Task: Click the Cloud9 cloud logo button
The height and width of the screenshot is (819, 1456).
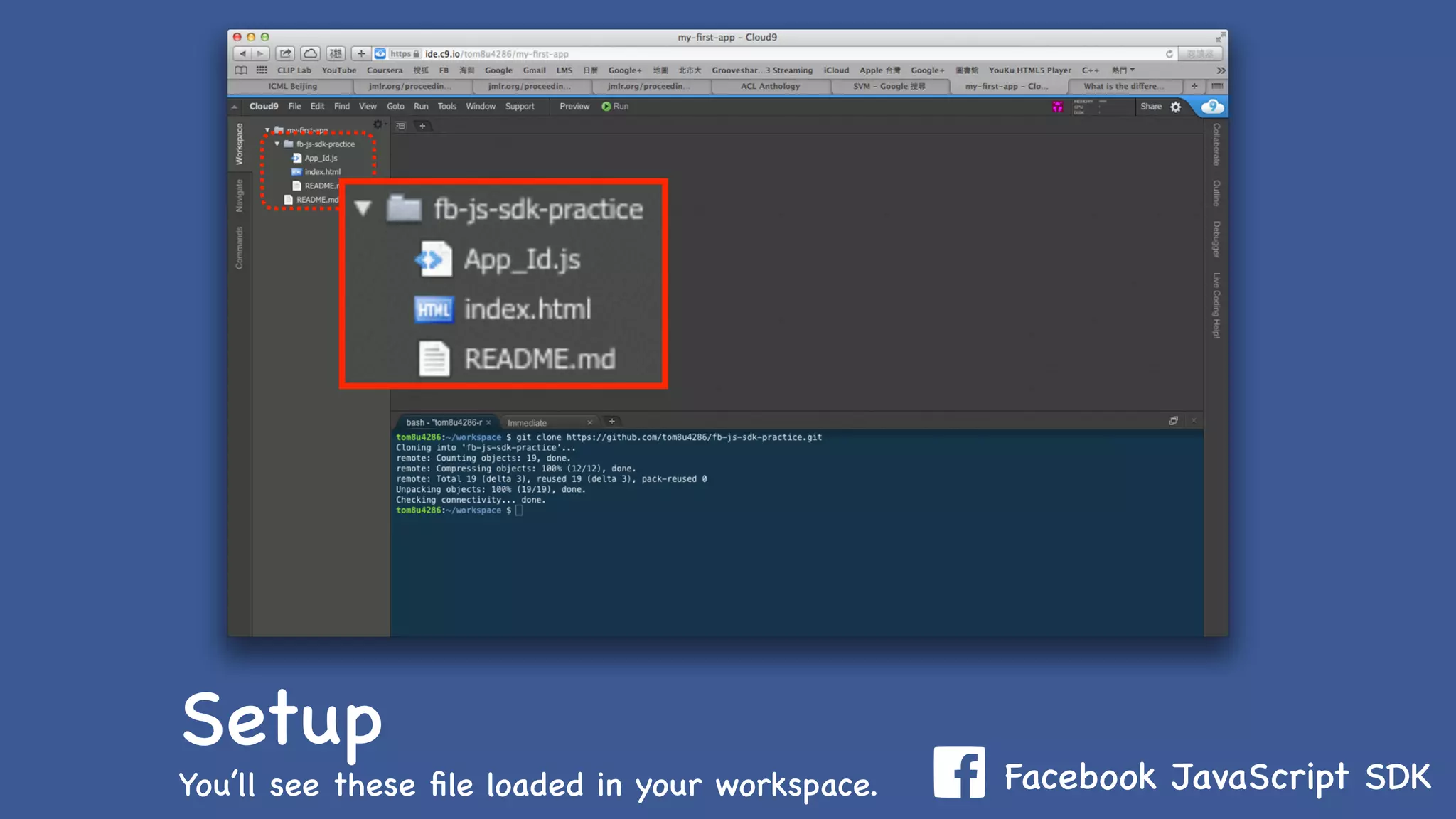Action: [1212, 107]
